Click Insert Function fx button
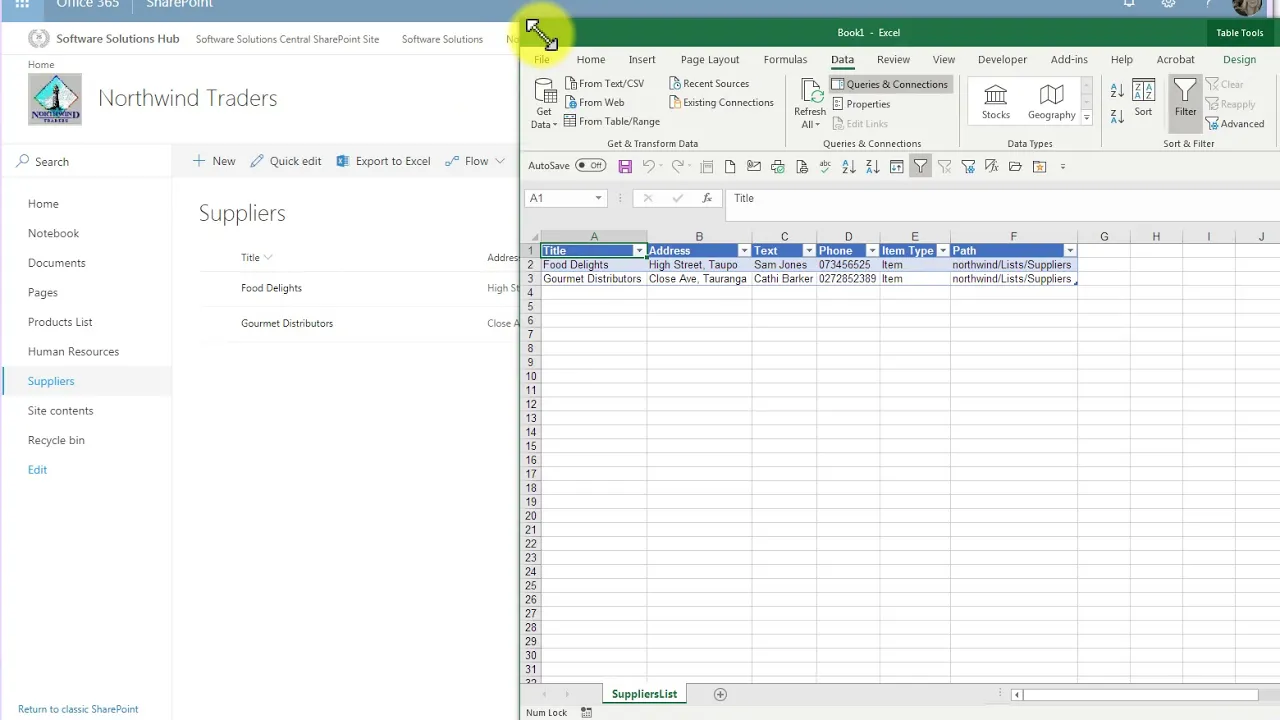This screenshot has height=720, width=1280. pos(707,198)
